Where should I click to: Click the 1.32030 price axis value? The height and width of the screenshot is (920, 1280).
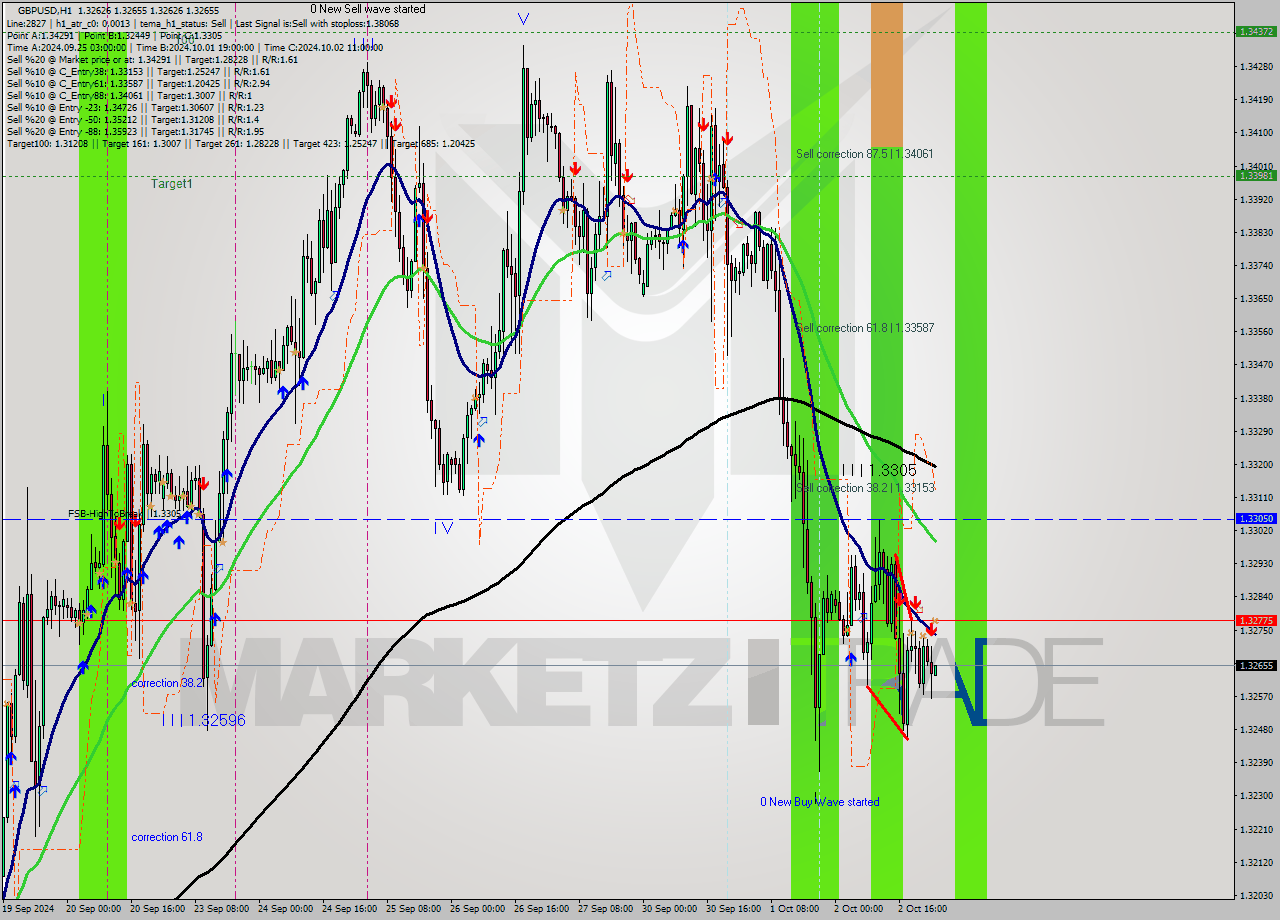(x=1256, y=895)
